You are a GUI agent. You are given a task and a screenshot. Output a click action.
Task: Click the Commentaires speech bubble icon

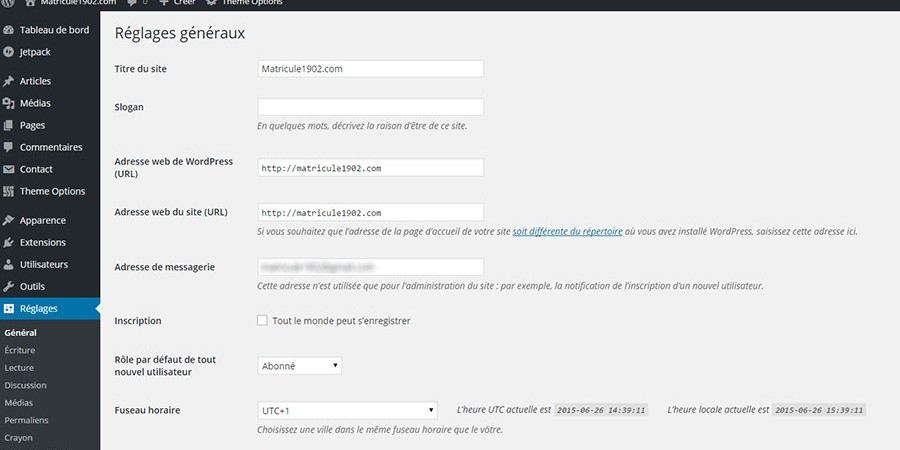click(8, 147)
